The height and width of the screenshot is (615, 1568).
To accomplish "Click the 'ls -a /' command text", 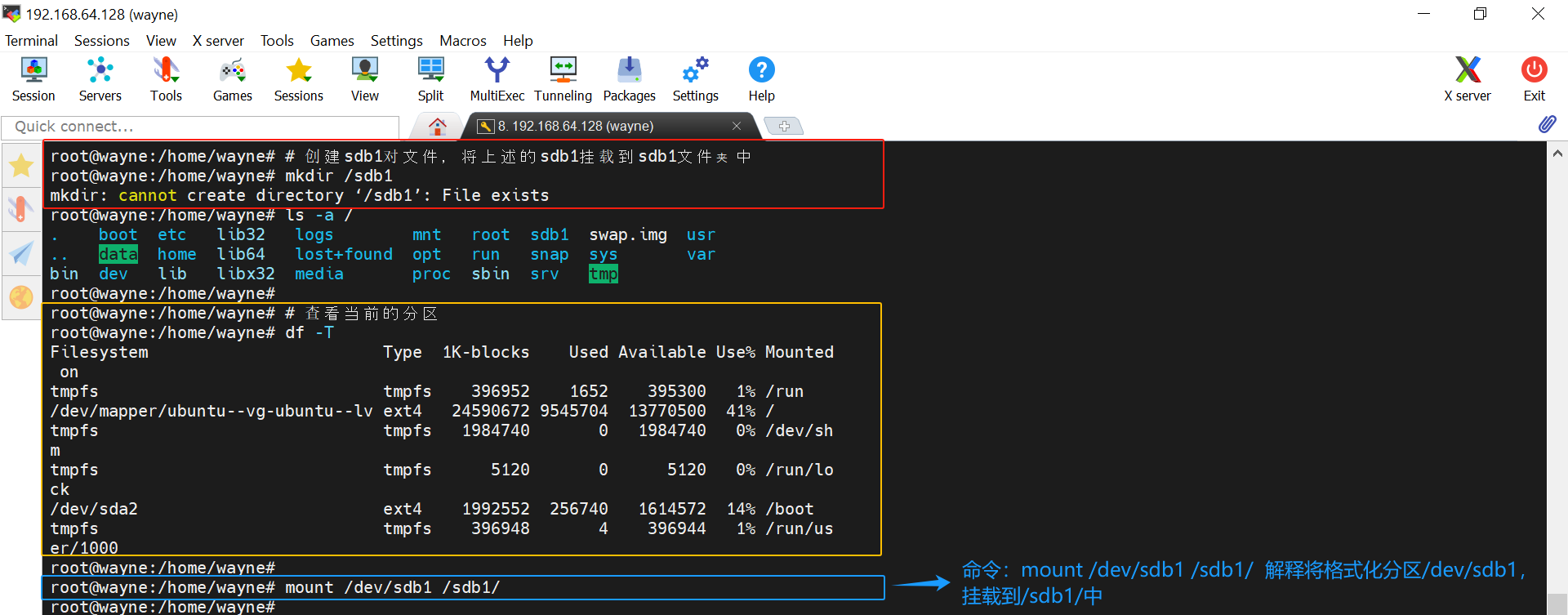I will pyautogui.click(x=319, y=215).
